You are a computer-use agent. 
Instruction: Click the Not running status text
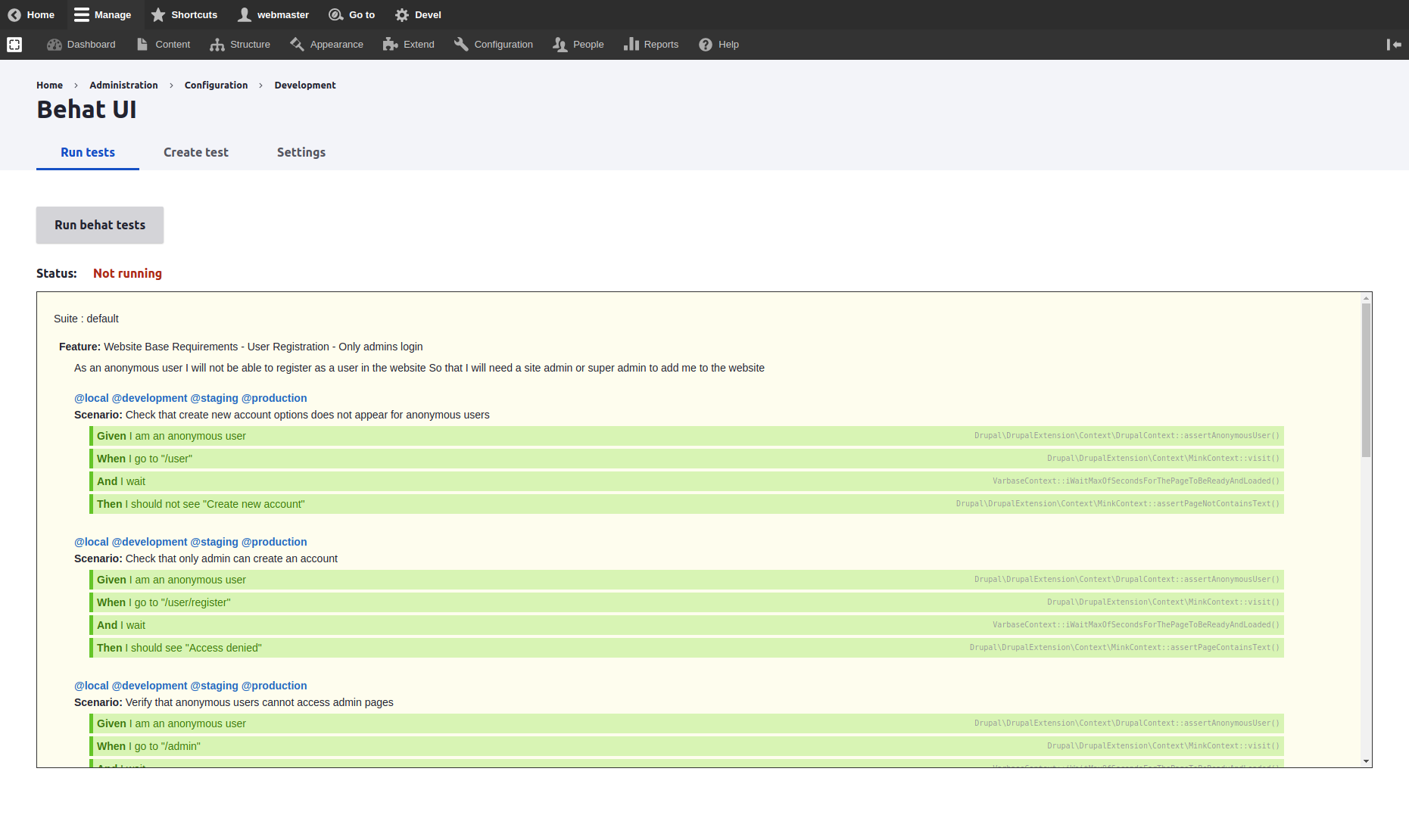(127, 273)
